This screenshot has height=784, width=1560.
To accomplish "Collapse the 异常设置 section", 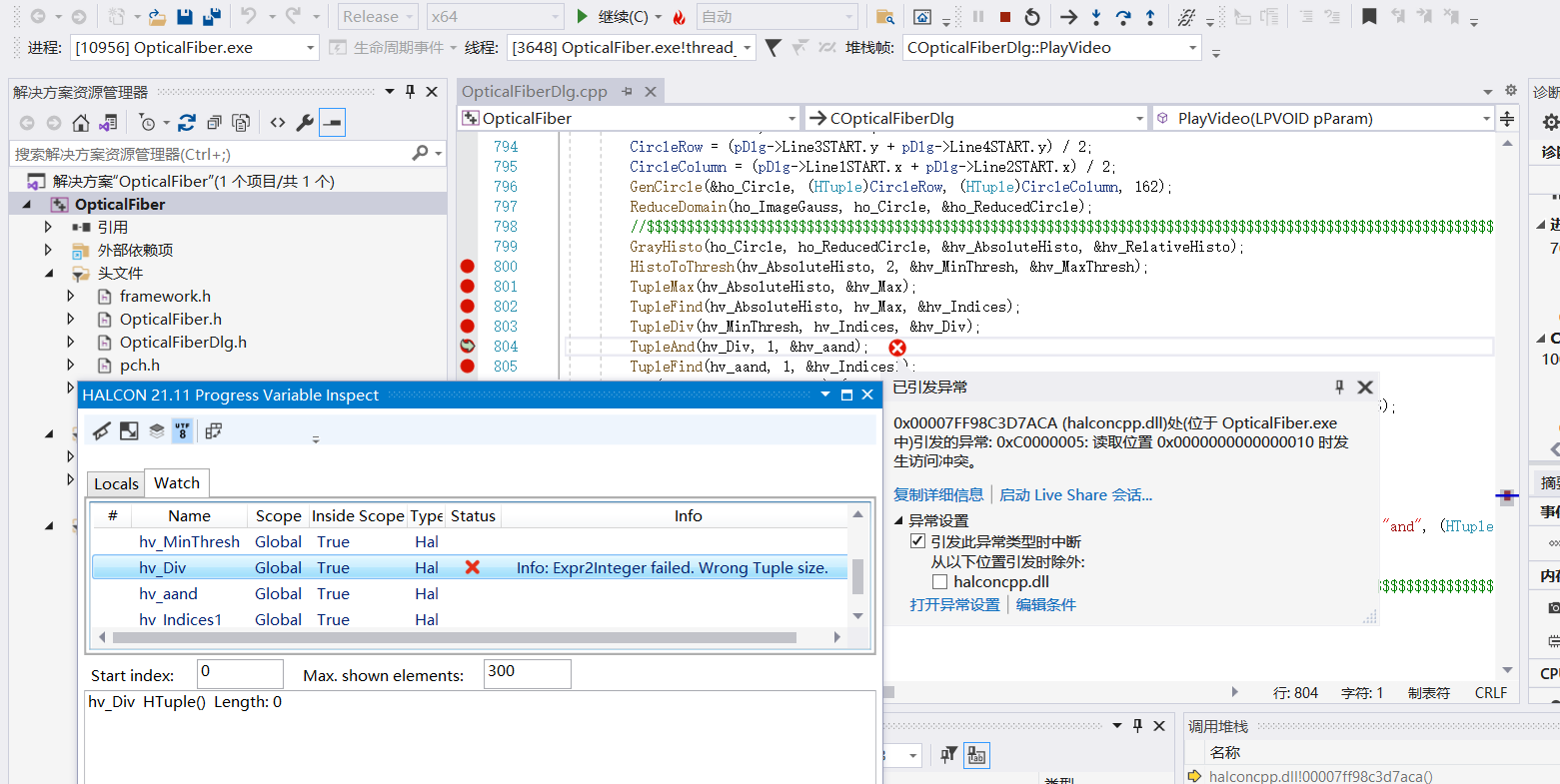I will point(898,520).
